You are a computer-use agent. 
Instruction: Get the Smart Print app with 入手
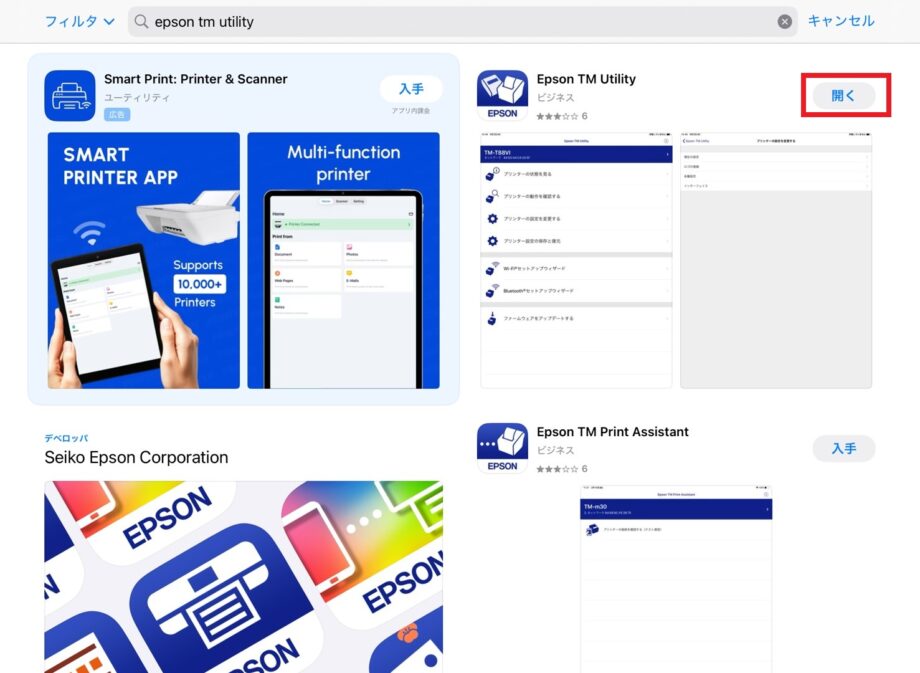point(411,89)
